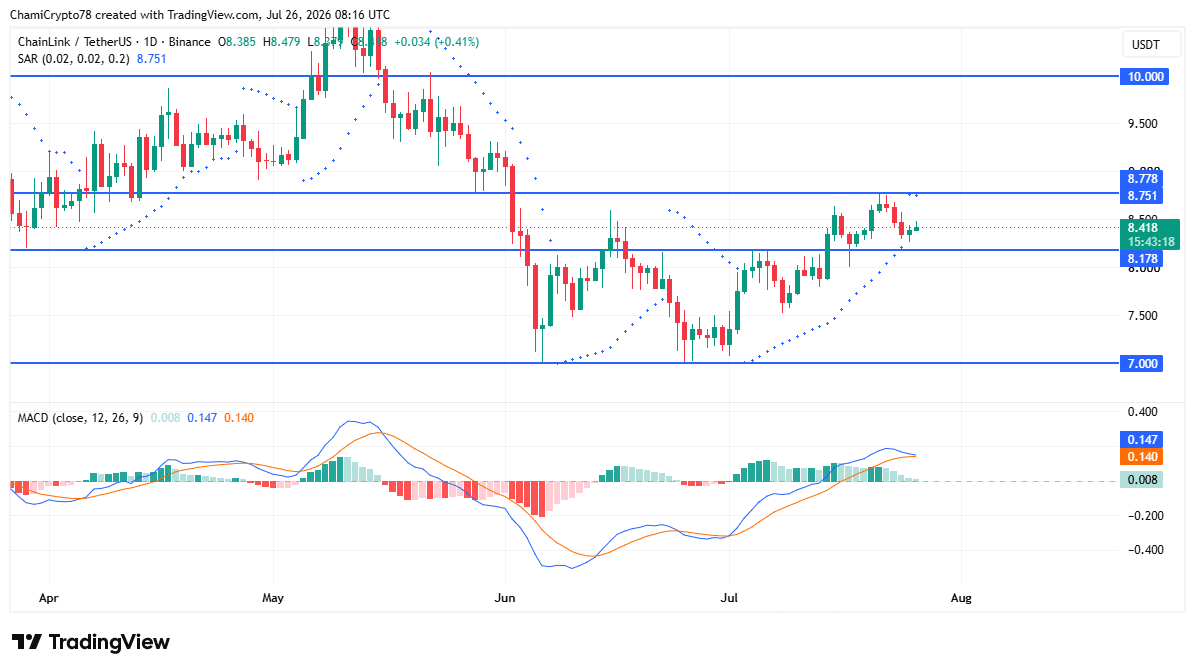Screen dimensions: 1195x672
Task: Click the 10.000 horizontal line price label
Action: [1144, 76]
